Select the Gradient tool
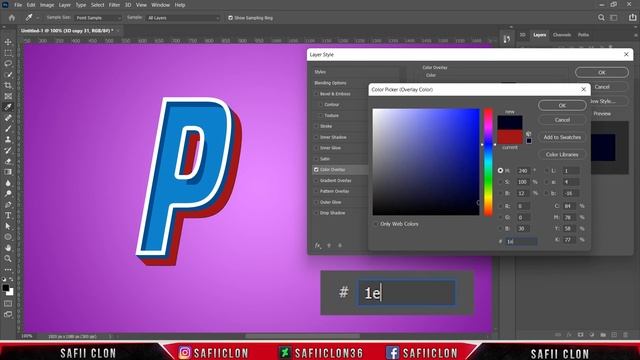 tap(8, 172)
